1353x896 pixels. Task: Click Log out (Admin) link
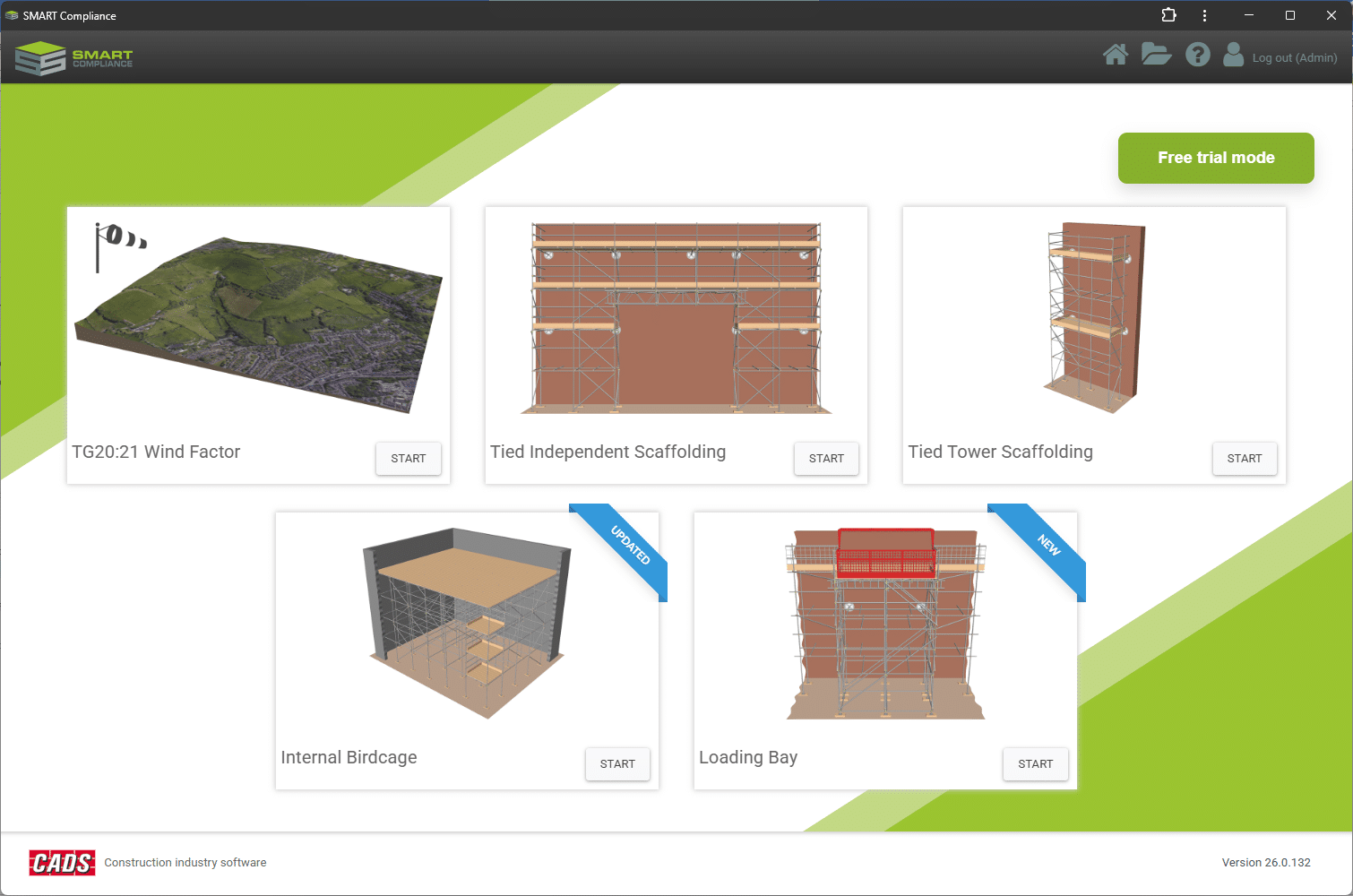(x=1294, y=58)
